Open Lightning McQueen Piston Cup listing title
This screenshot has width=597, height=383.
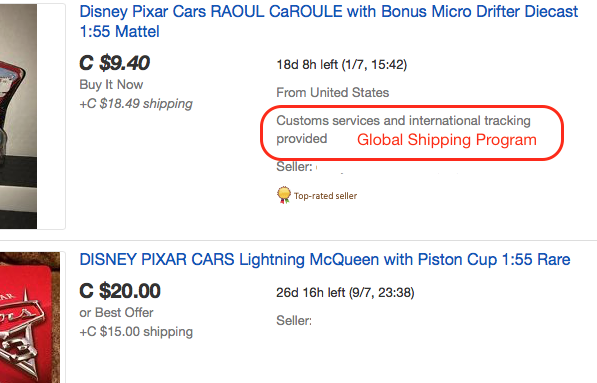[325, 260]
